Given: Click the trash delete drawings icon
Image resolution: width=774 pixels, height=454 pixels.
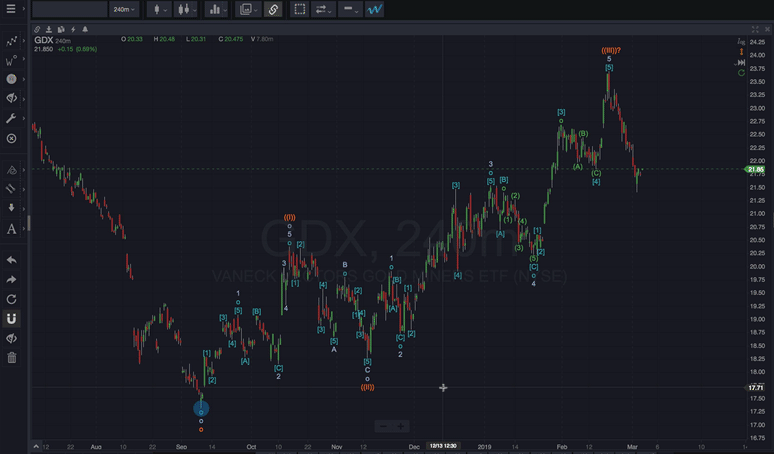Looking at the screenshot, I should coord(12,358).
